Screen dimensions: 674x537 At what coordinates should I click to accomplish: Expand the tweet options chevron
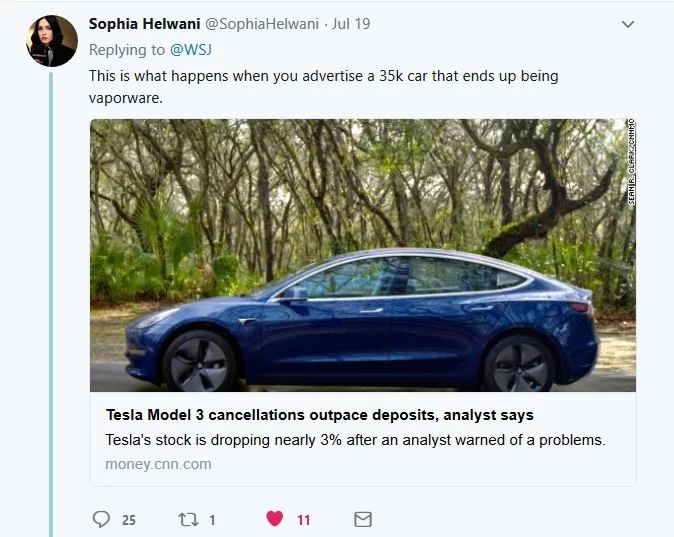coord(628,24)
